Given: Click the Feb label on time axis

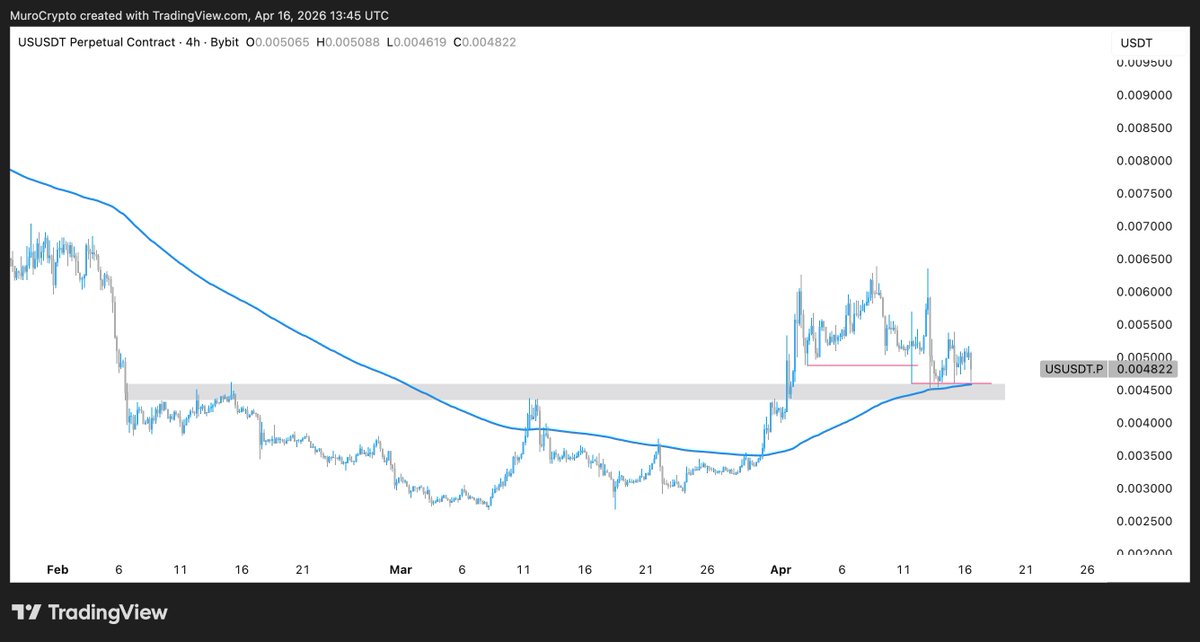Looking at the screenshot, I should pyautogui.click(x=57, y=569).
